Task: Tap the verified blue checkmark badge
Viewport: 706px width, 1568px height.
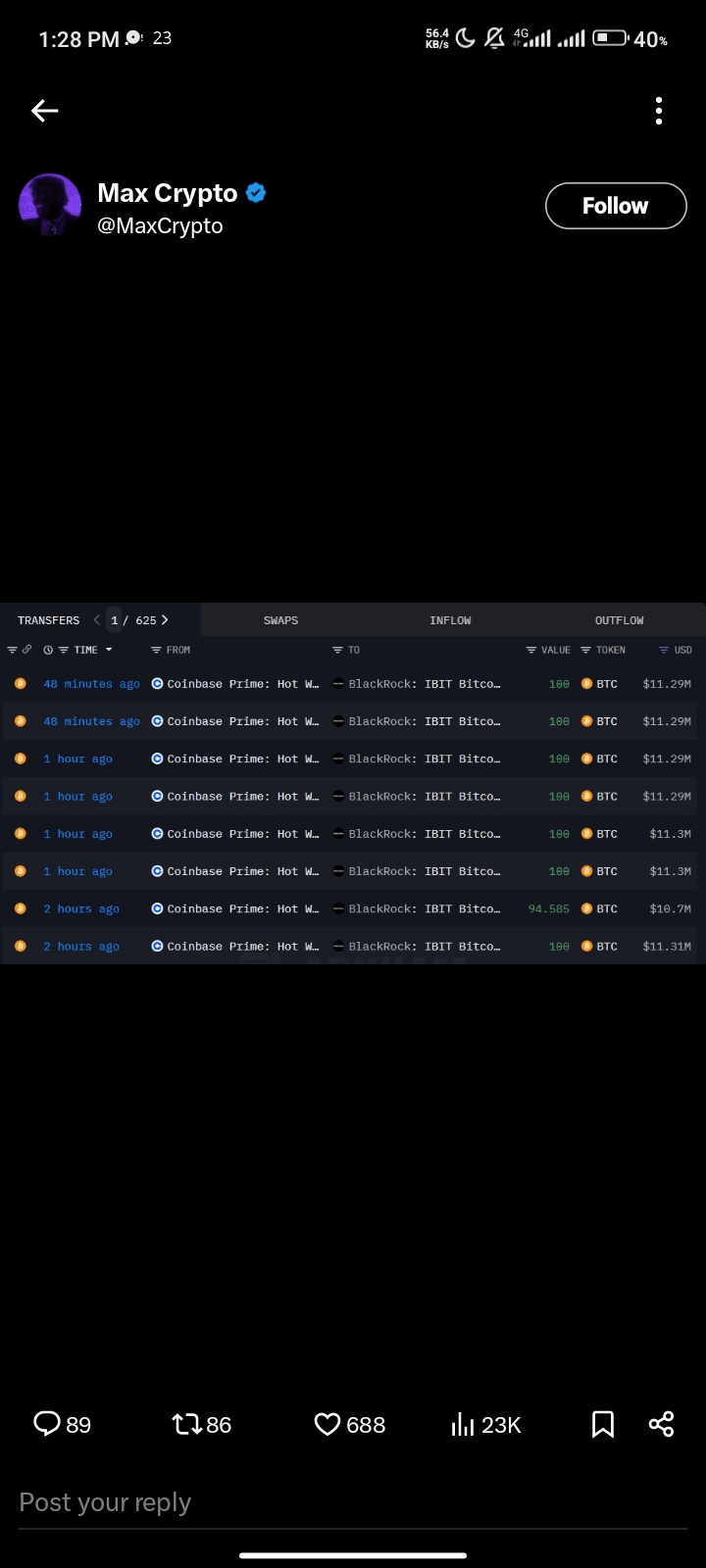Action: [x=256, y=193]
